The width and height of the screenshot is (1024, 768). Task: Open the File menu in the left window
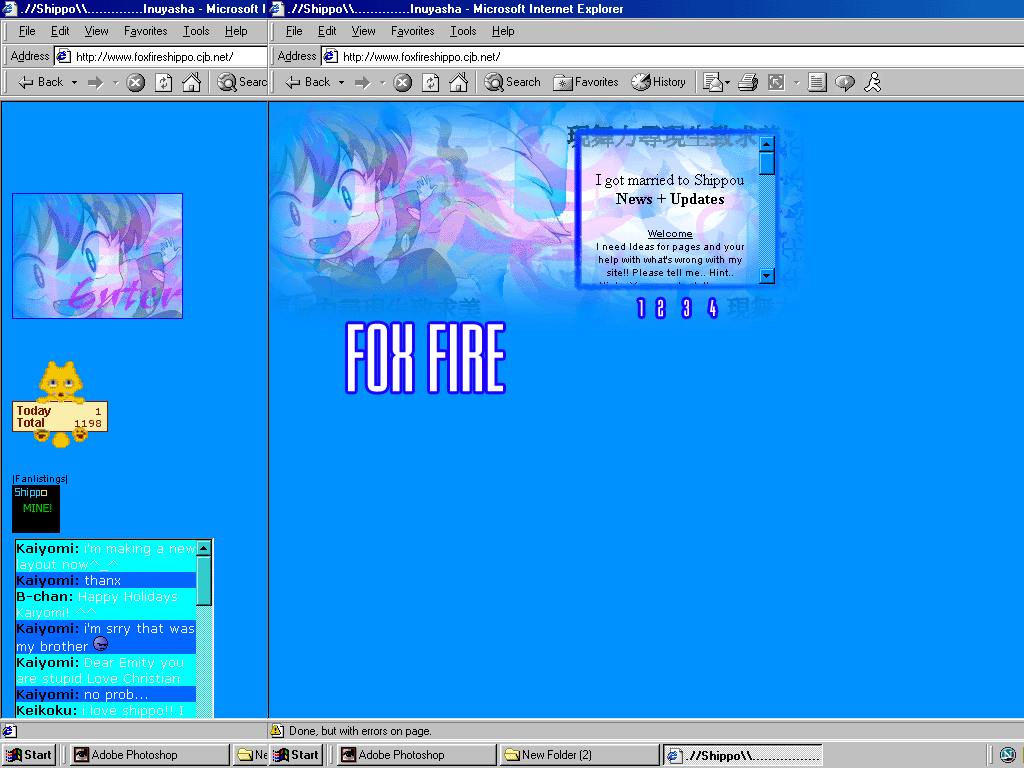27,31
